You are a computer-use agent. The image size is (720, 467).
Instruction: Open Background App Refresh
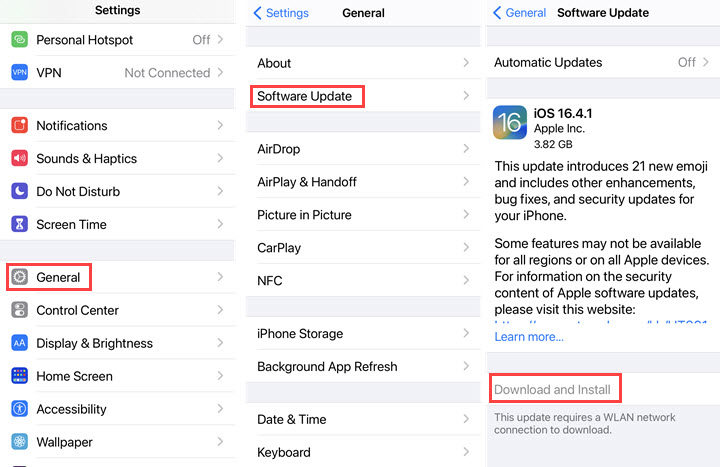(x=363, y=366)
